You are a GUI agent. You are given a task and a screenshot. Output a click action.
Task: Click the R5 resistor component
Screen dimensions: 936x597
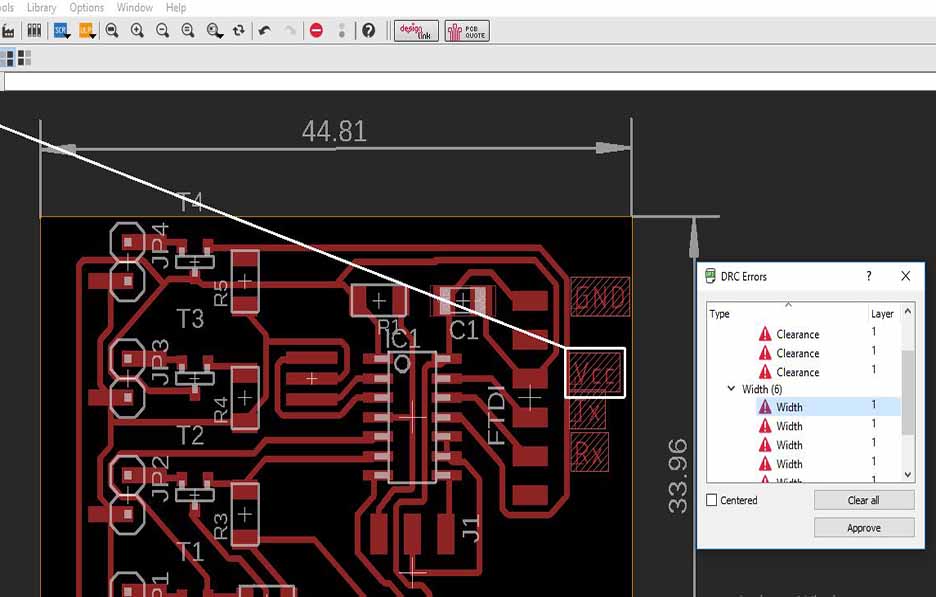click(245, 281)
